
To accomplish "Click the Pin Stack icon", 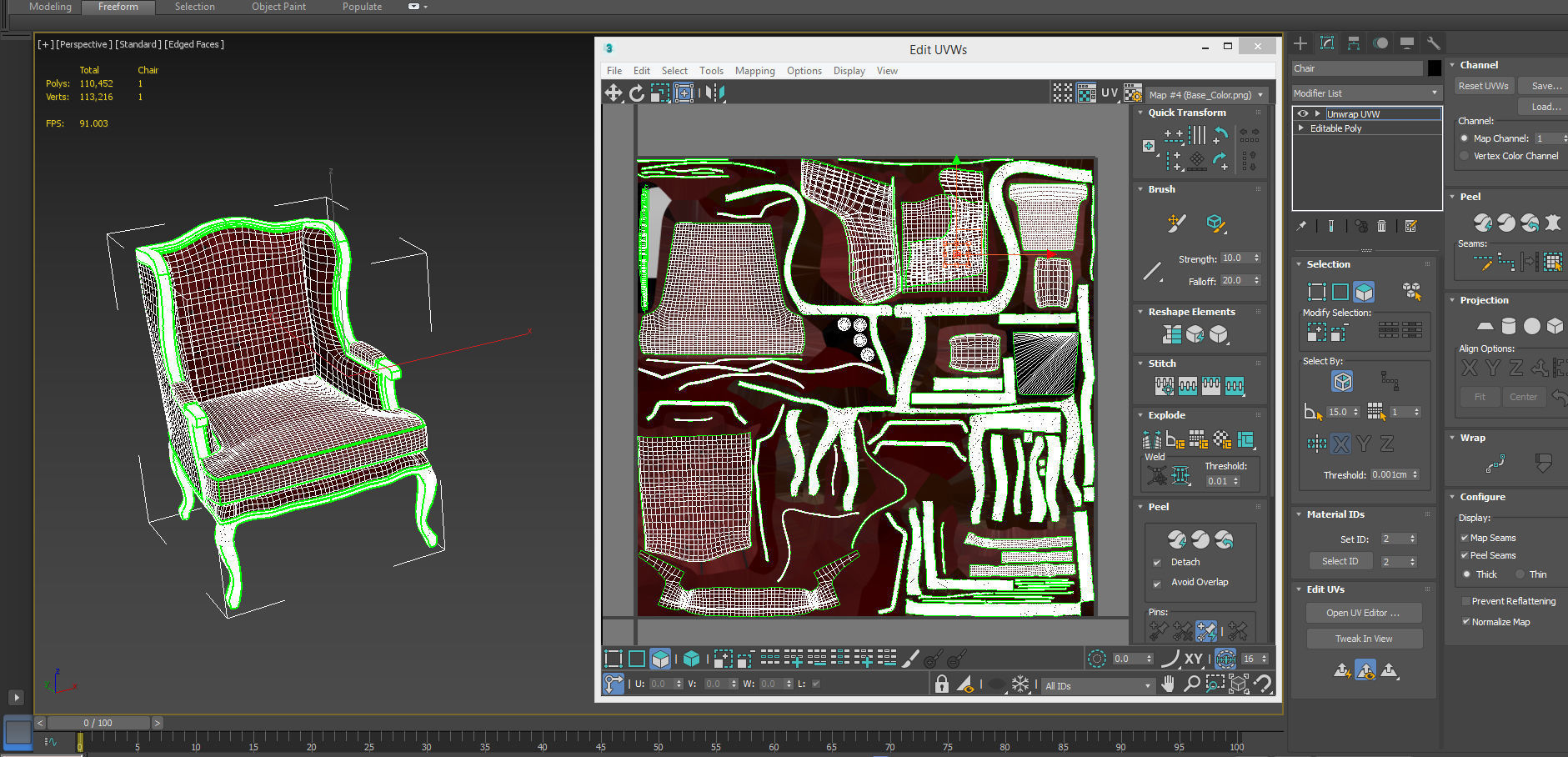I will 1301,226.
